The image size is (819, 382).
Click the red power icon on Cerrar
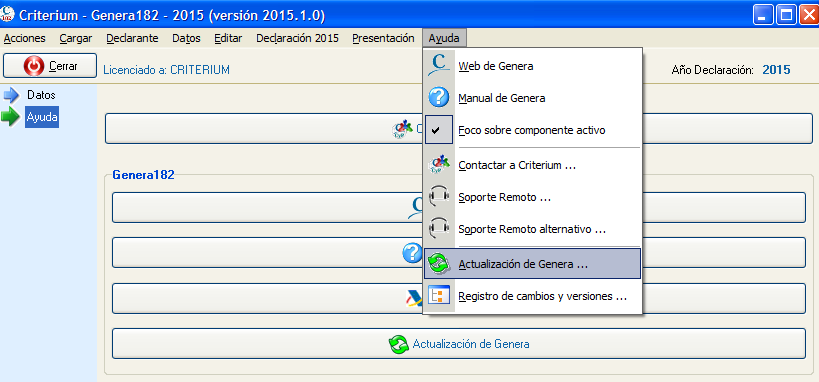(33, 66)
